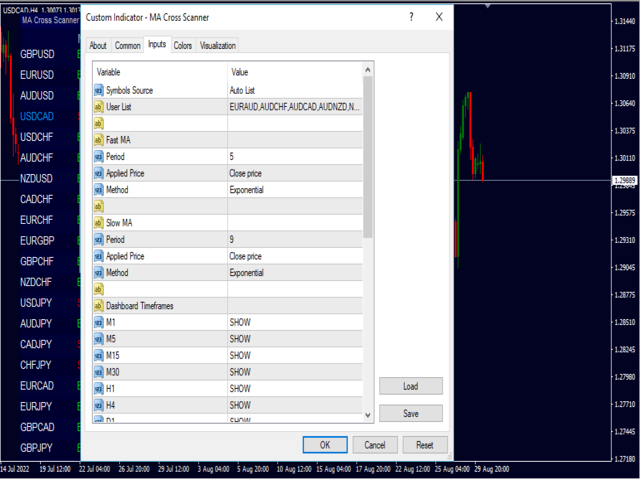The image size is (640, 480).
Task: Select USDCAD in the MA Cross Scanner list
Action: (37, 116)
